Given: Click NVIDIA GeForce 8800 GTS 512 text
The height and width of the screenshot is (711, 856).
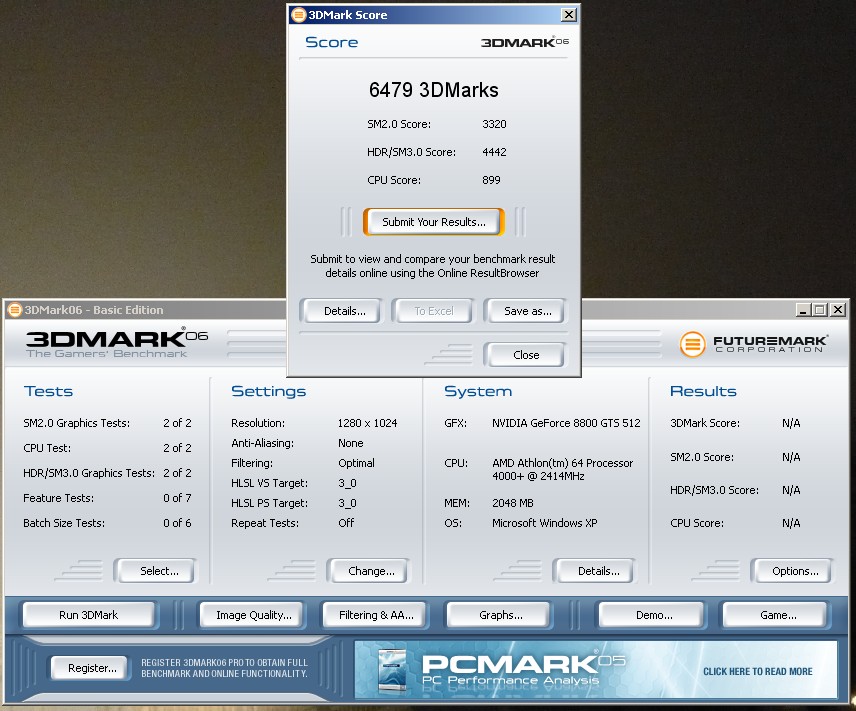Looking at the screenshot, I should (x=566, y=423).
